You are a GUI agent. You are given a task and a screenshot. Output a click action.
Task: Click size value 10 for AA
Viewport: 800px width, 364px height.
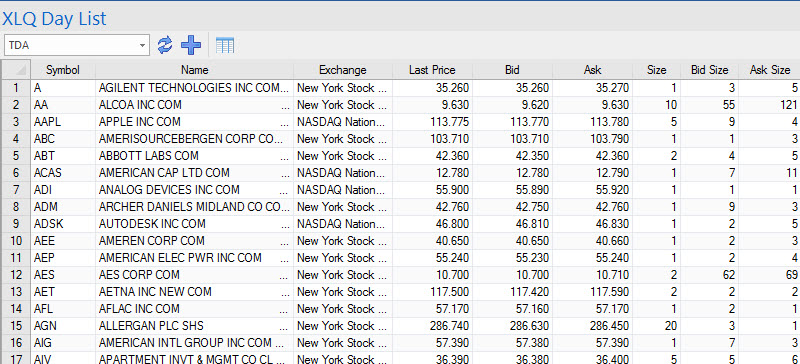(657, 105)
